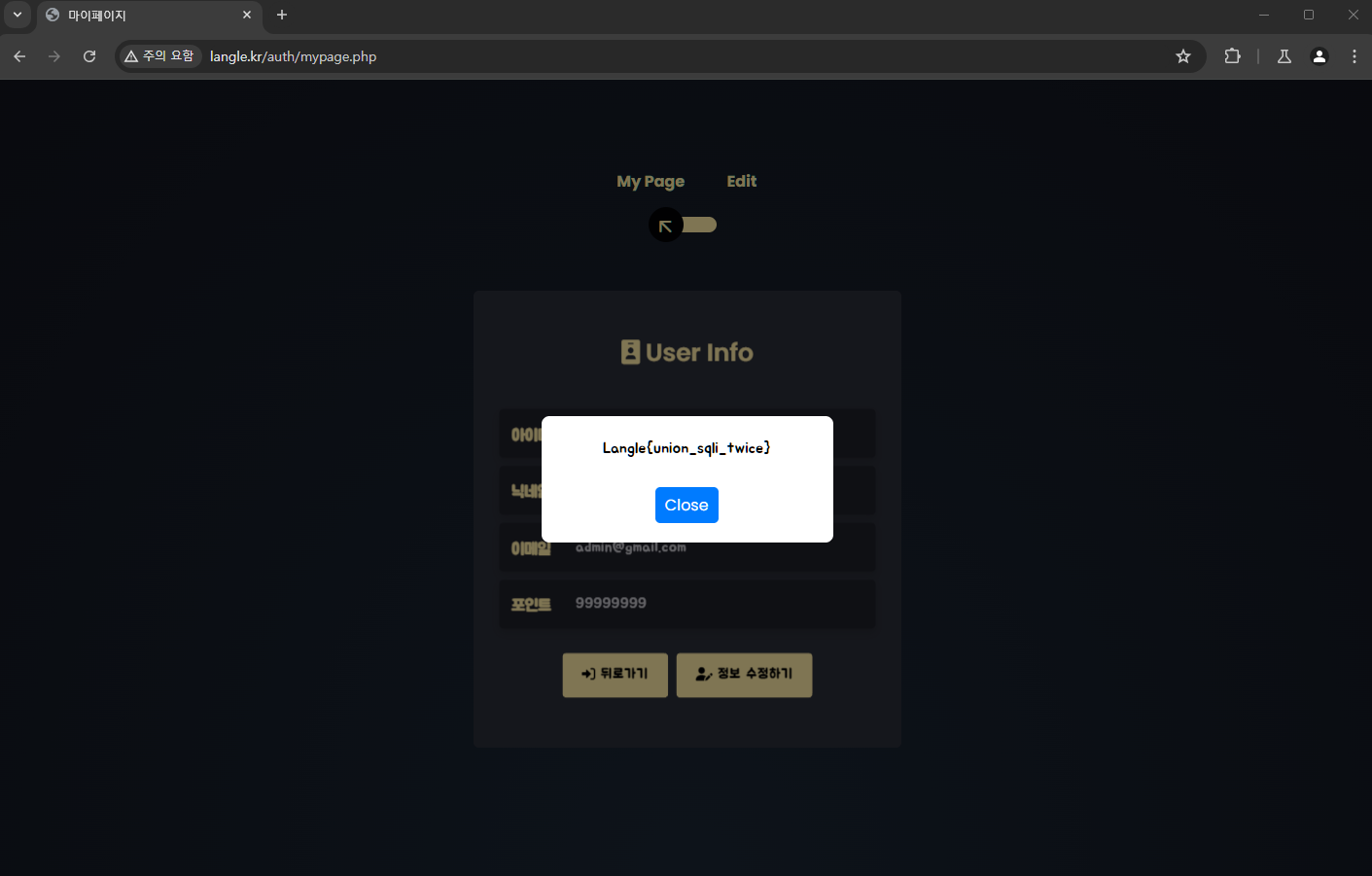Click the browser forward arrow icon
Viewport: 1372px width, 876px height.
tap(54, 56)
